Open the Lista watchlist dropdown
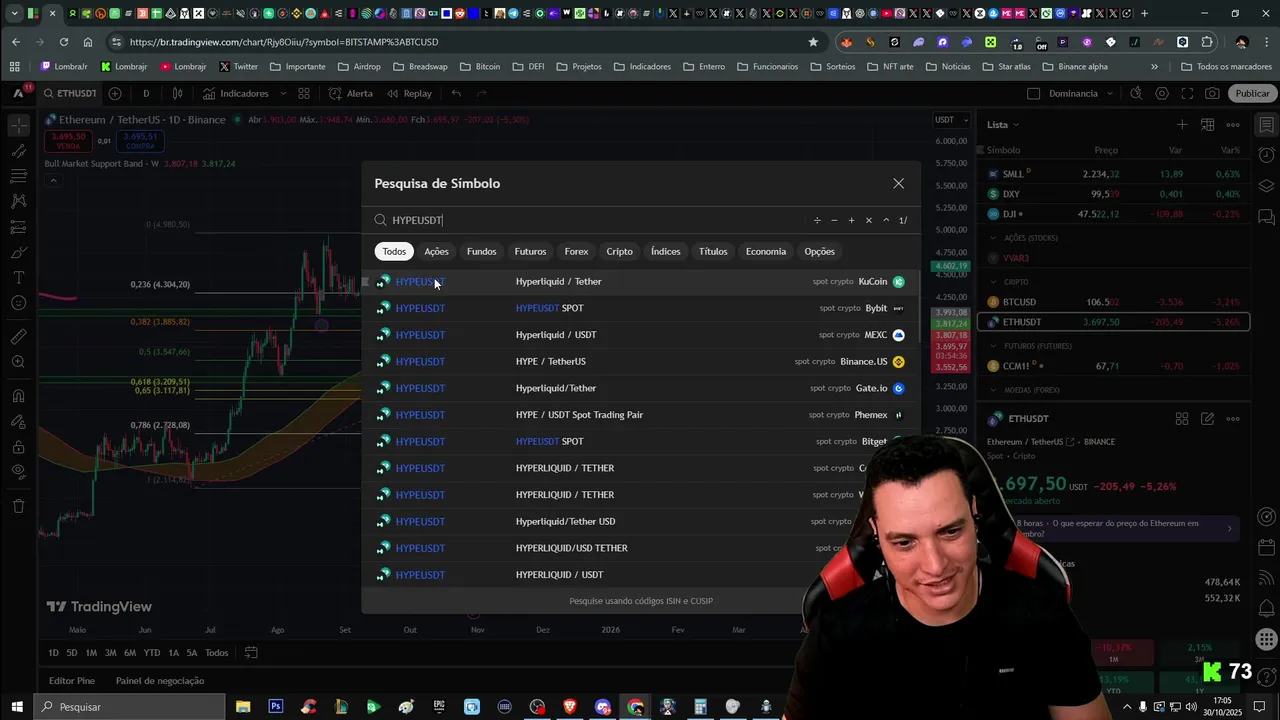 point(1003,125)
